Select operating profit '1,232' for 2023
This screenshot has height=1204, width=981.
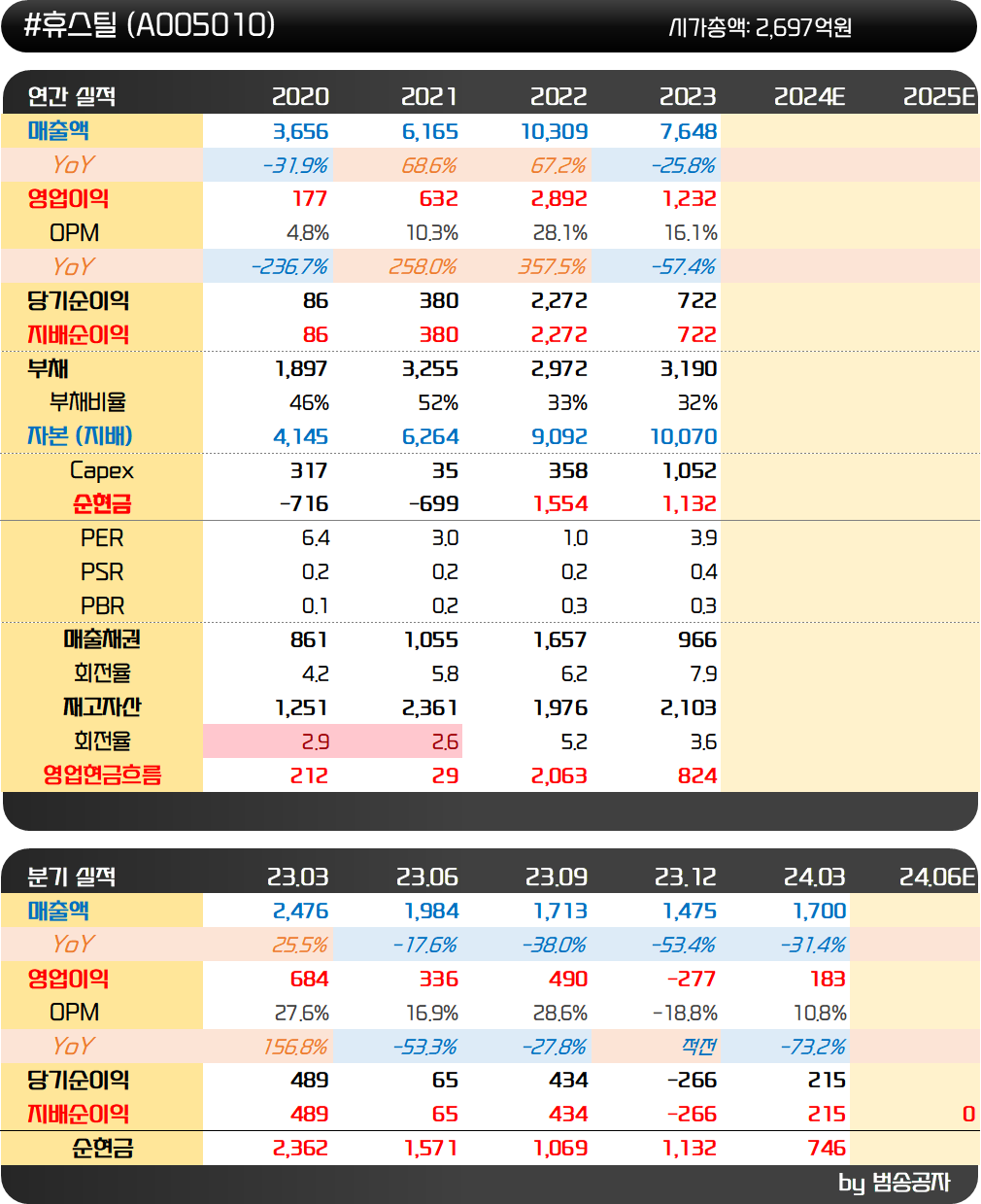click(690, 198)
